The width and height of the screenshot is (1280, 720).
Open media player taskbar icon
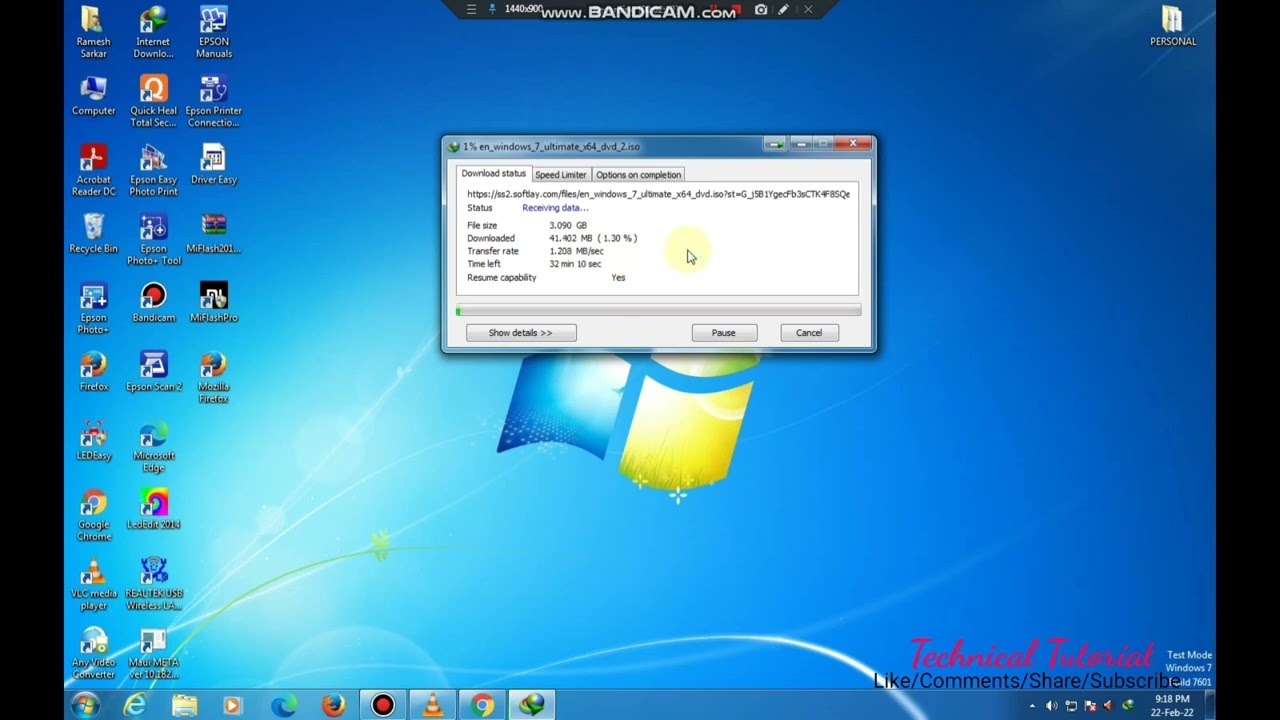(x=233, y=705)
